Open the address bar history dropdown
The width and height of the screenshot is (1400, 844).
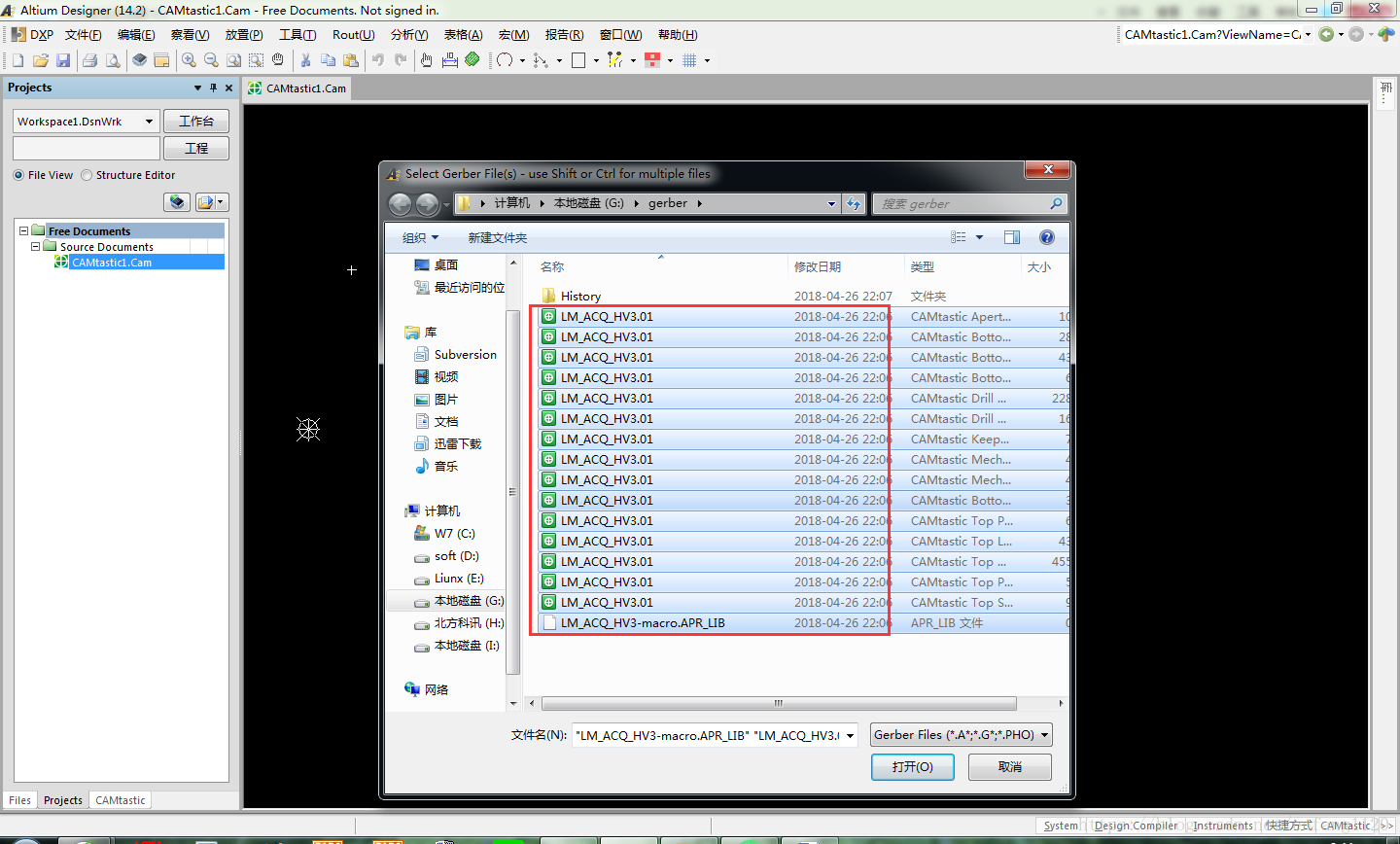[x=831, y=203]
